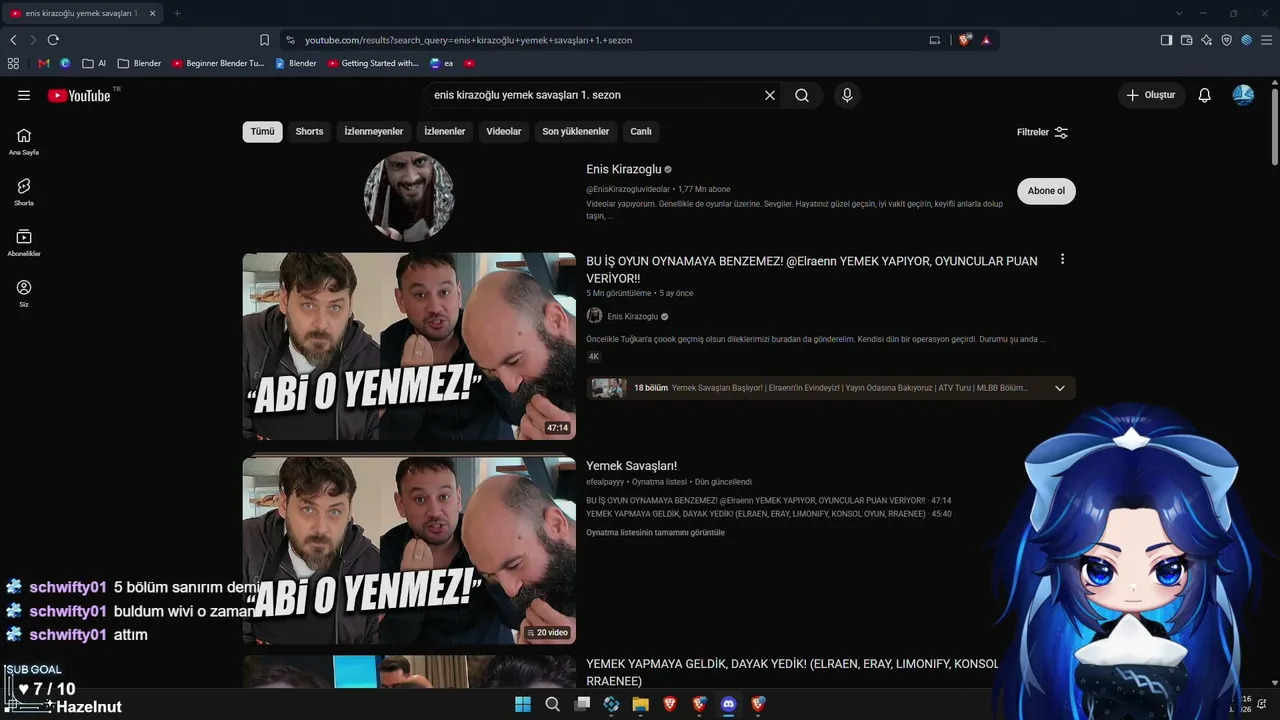Play the 47:14 video thumbnail
The height and width of the screenshot is (720, 1280).
(409, 346)
